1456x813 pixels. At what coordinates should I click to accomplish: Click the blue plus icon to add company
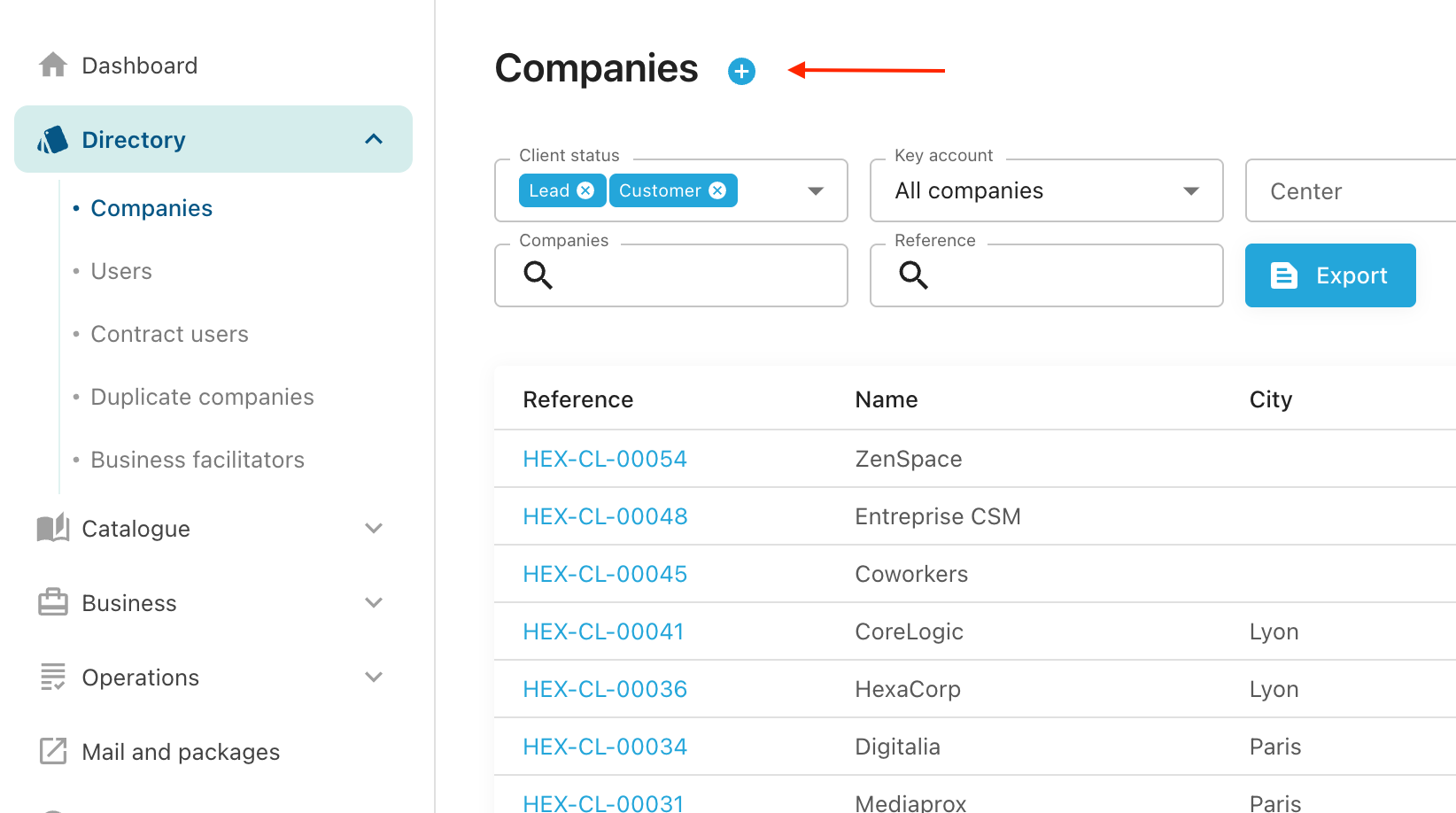point(741,71)
